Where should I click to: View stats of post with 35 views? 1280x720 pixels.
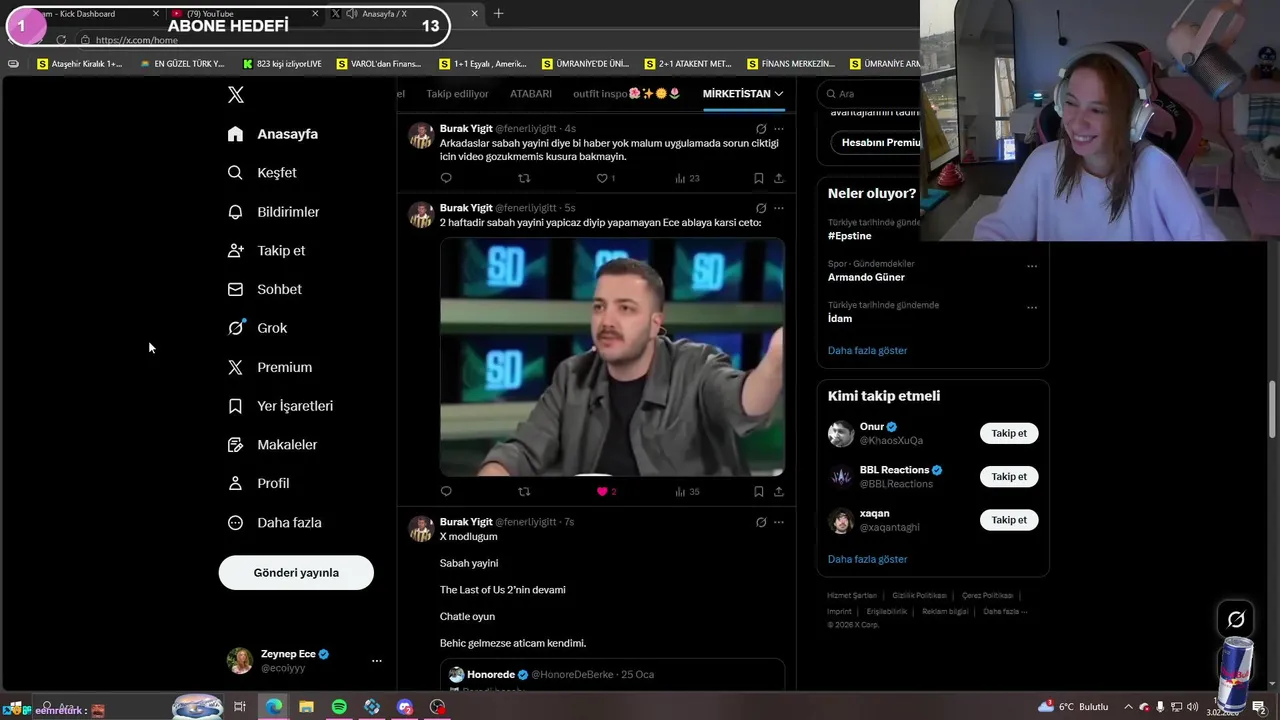click(x=687, y=491)
